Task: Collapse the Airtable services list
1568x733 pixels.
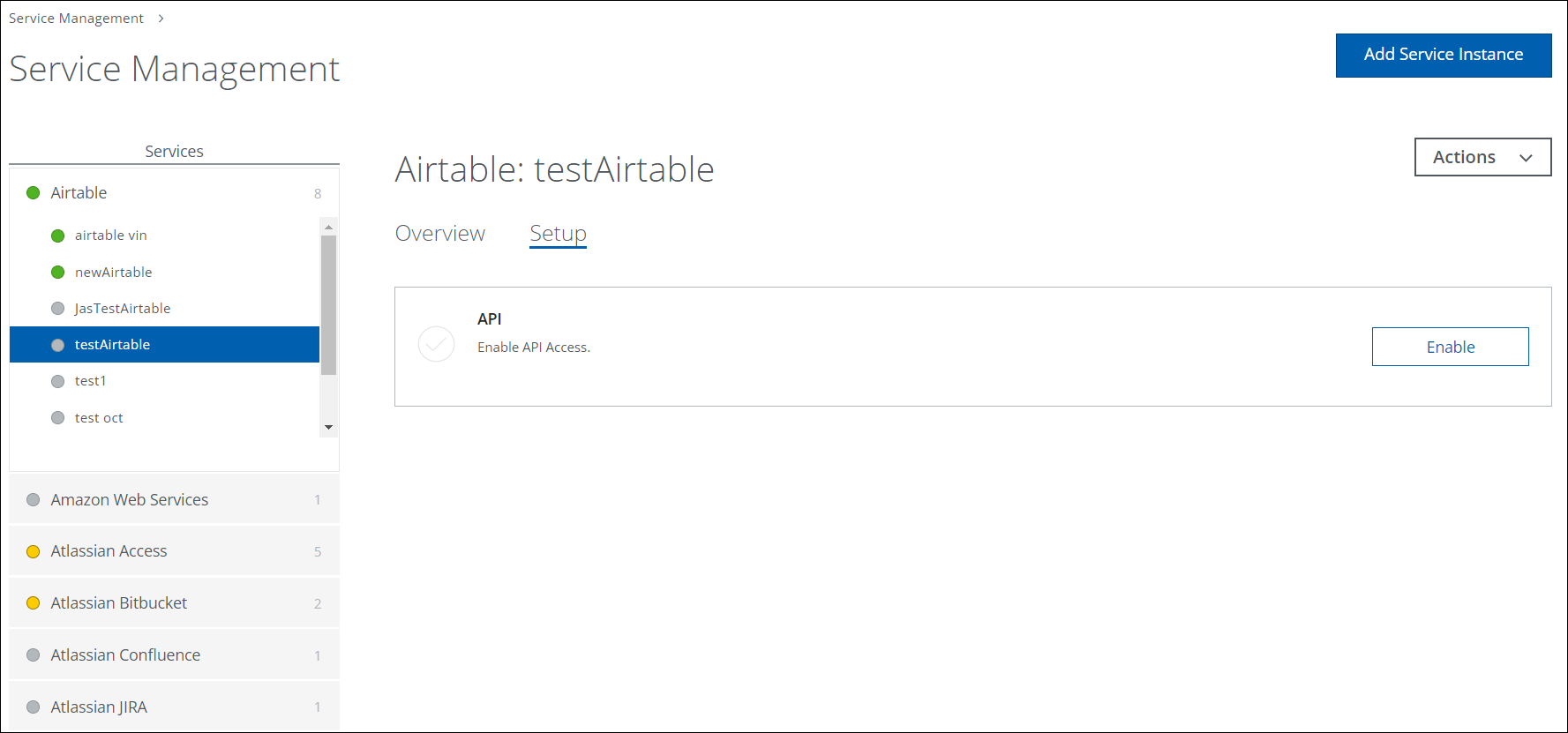Action: (79, 192)
